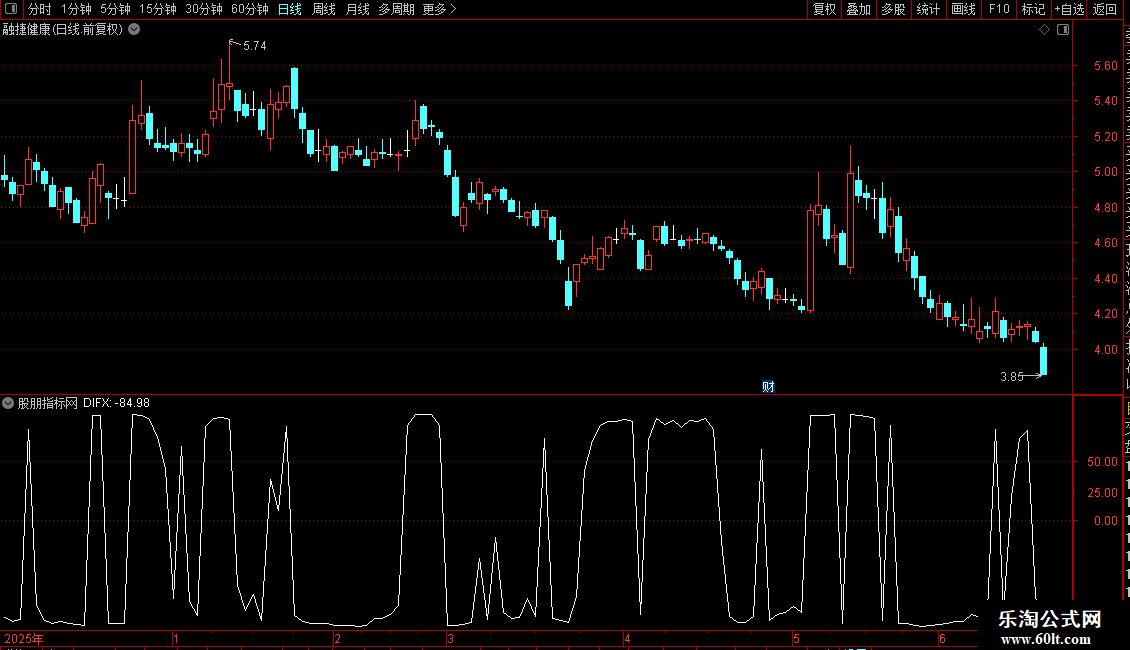Select the 30分钟 period tab
Viewport: 1130px width, 650px height.
[x=204, y=9]
